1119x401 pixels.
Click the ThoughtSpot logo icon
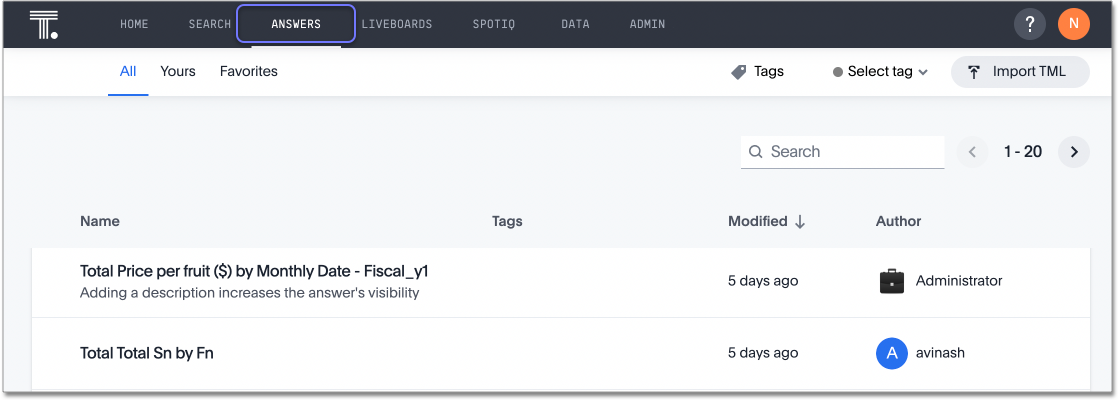43,24
